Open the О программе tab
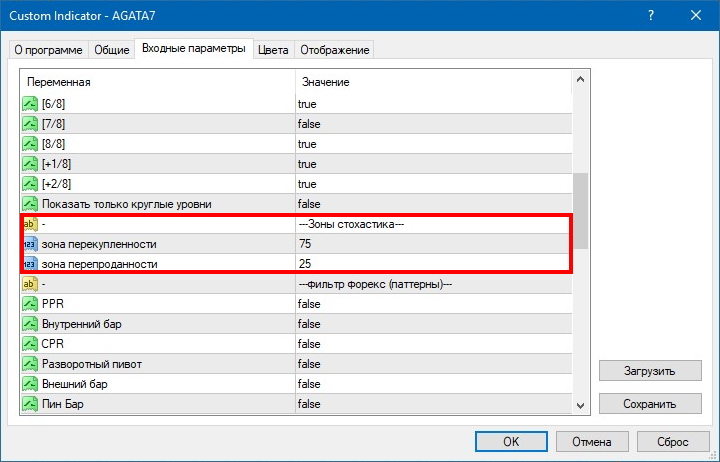Image resolution: width=720 pixels, height=462 pixels. pos(48,50)
